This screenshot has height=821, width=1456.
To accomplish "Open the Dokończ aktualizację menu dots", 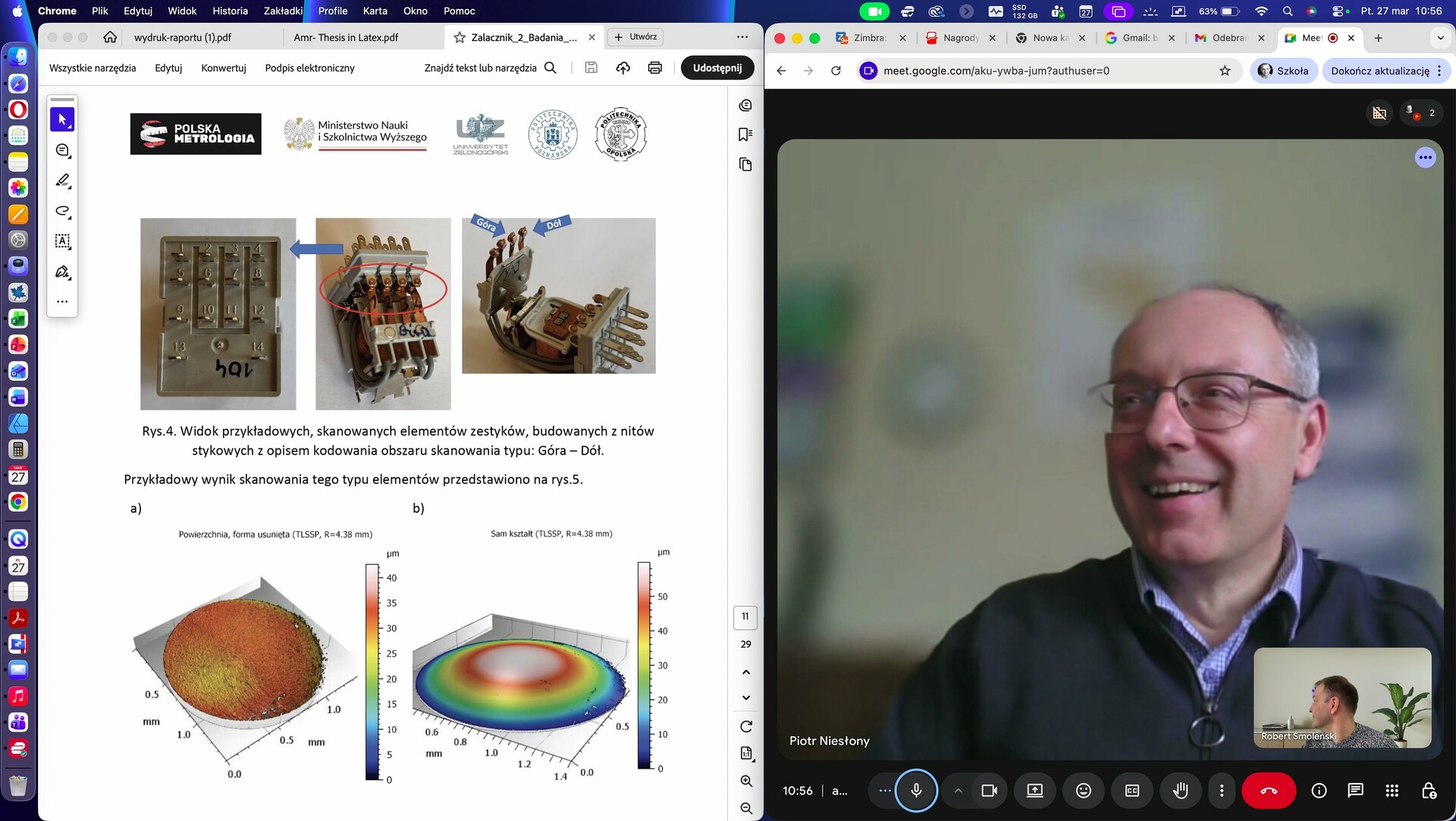I will [1439, 71].
